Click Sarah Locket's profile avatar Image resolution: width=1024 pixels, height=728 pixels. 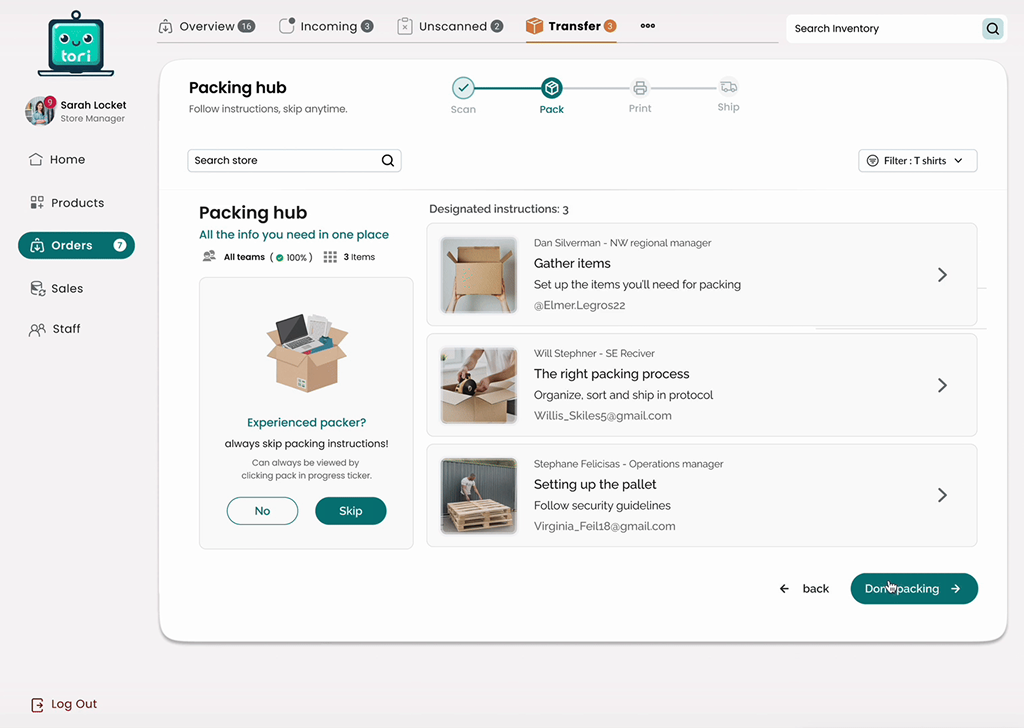tap(40, 111)
